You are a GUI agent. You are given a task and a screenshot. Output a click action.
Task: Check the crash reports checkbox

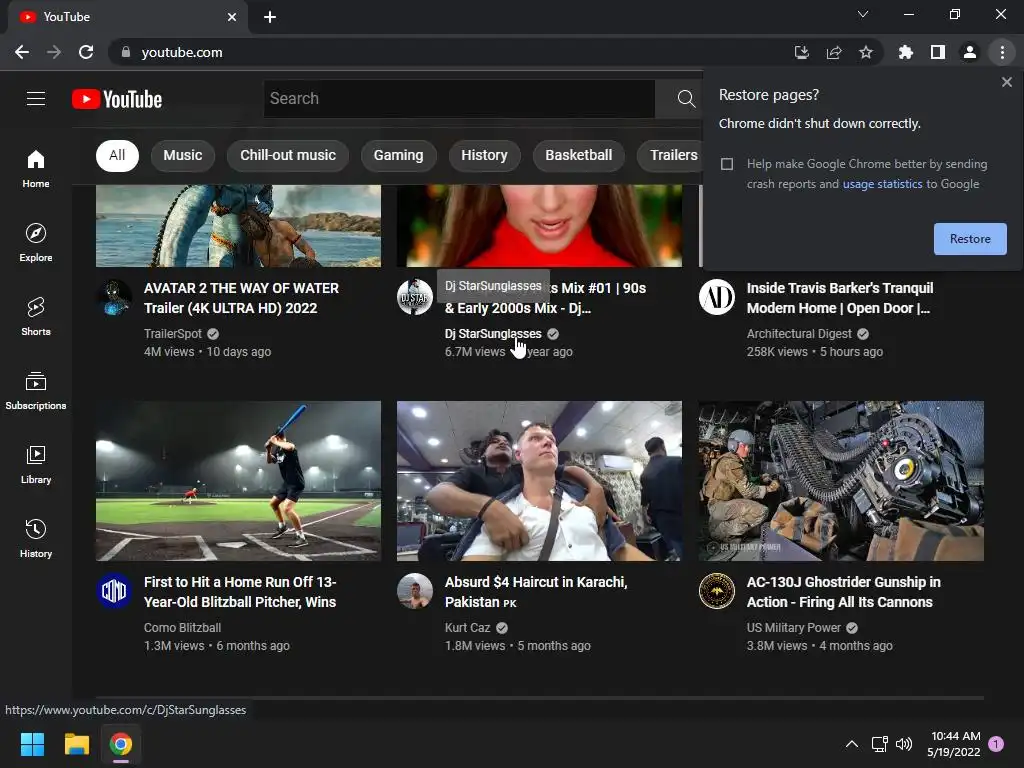coord(727,164)
